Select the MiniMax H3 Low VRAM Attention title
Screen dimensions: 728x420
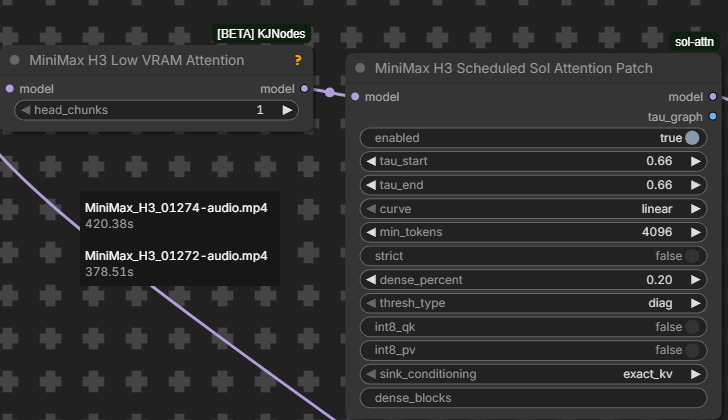[136, 60]
